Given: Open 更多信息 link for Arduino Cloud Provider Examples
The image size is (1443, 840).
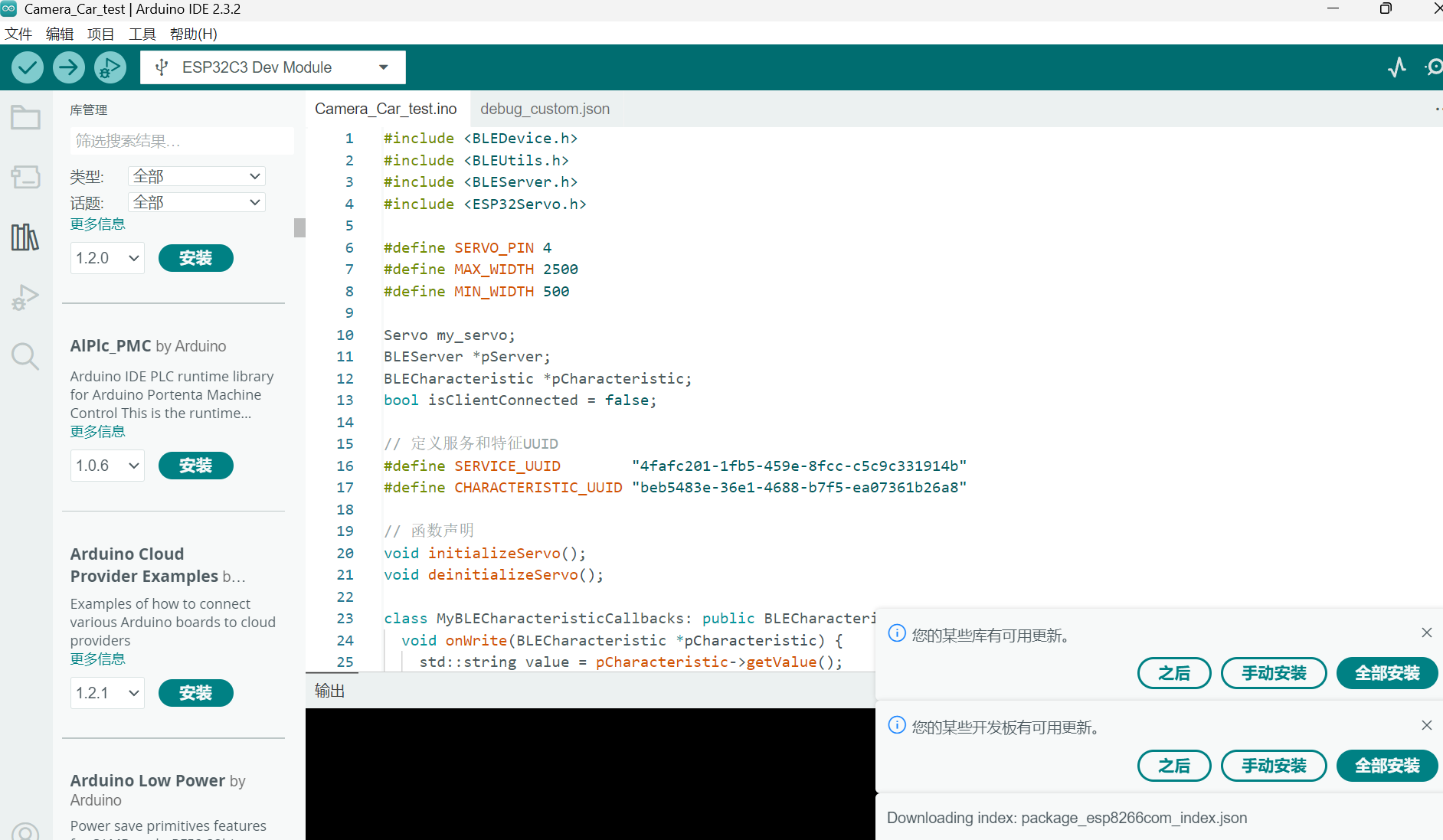Looking at the screenshot, I should [98, 659].
